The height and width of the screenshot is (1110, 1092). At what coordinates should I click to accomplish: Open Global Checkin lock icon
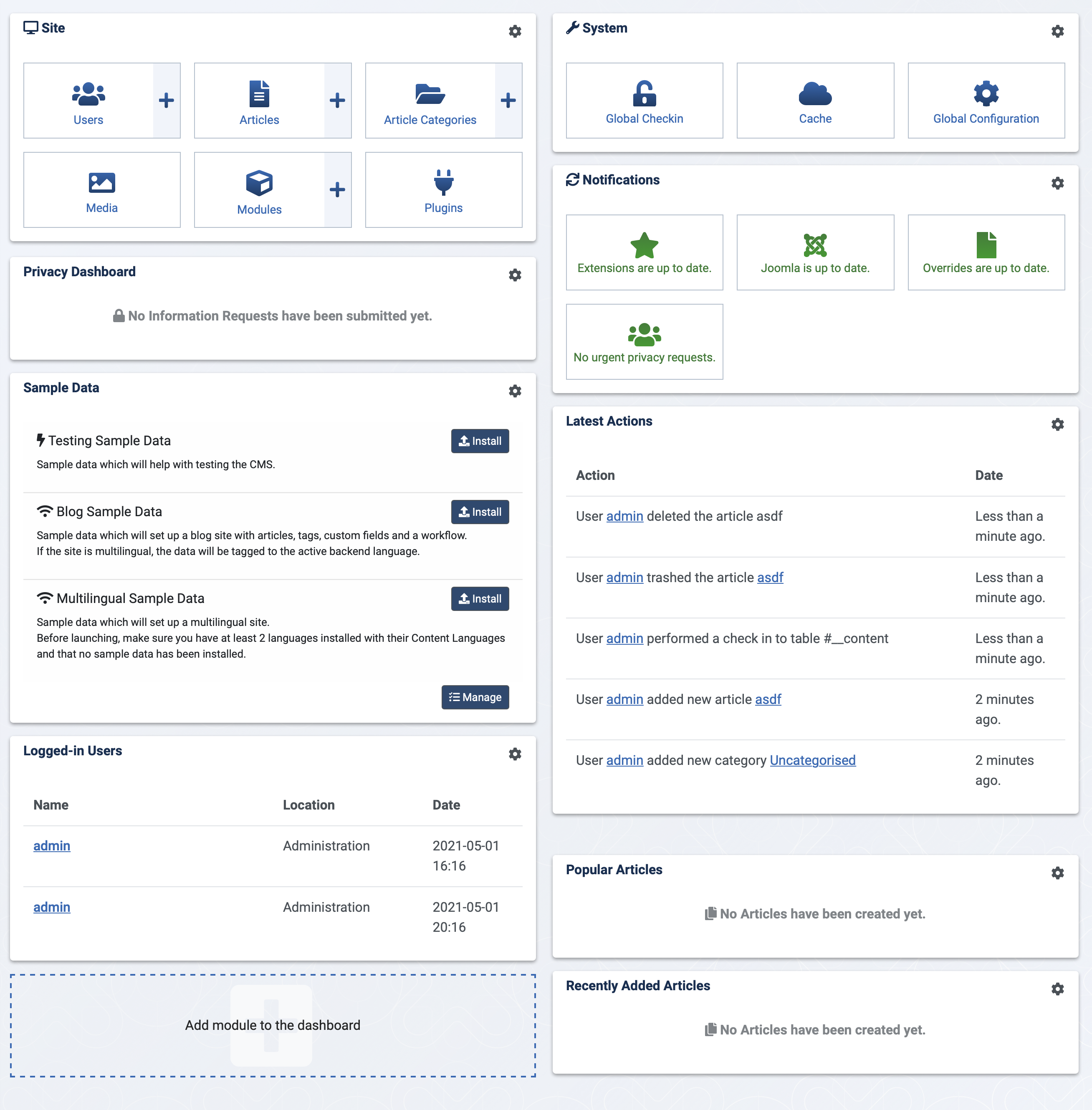[645, 101]
